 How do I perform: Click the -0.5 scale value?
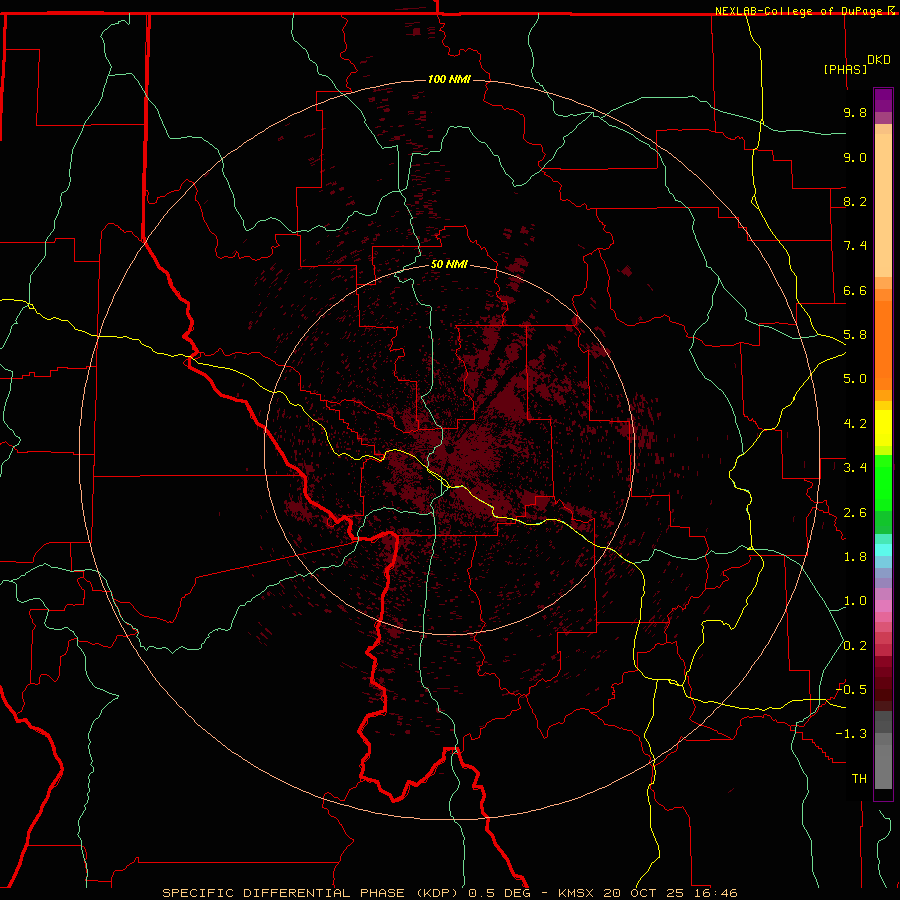(x=851, y=690)
